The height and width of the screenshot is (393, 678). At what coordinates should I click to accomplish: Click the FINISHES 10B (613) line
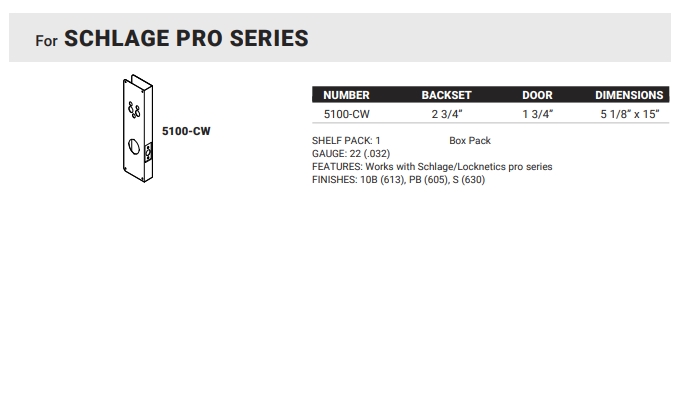click(x=398, y=179)
